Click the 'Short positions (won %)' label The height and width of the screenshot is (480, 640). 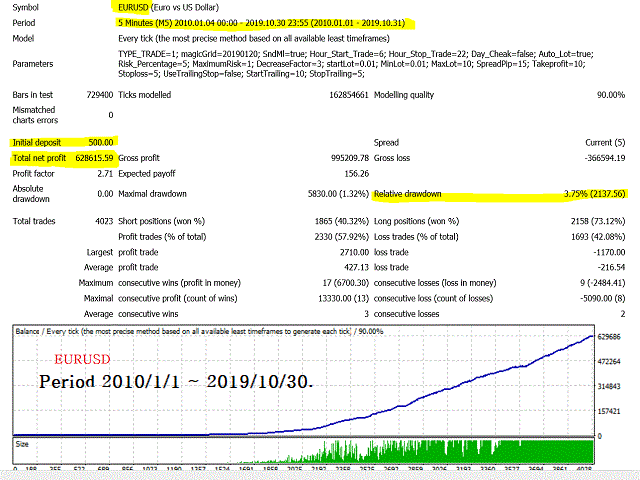[161, 221]
